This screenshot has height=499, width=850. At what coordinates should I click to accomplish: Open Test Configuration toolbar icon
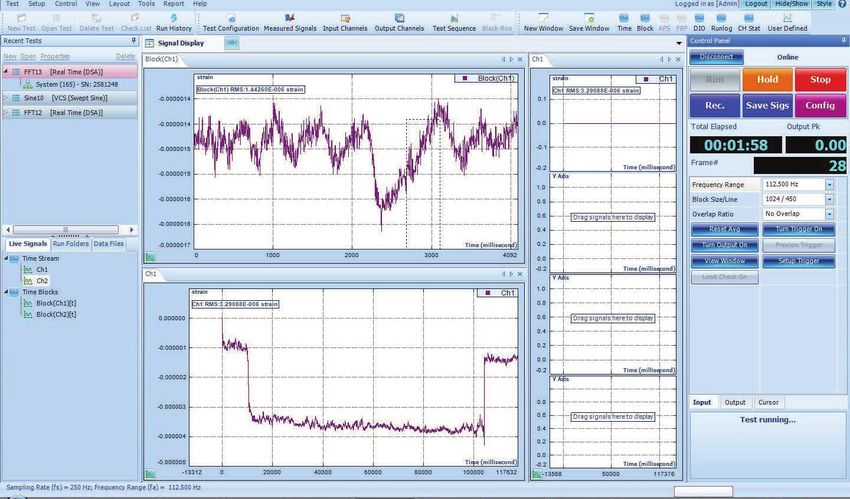point(231,23)
